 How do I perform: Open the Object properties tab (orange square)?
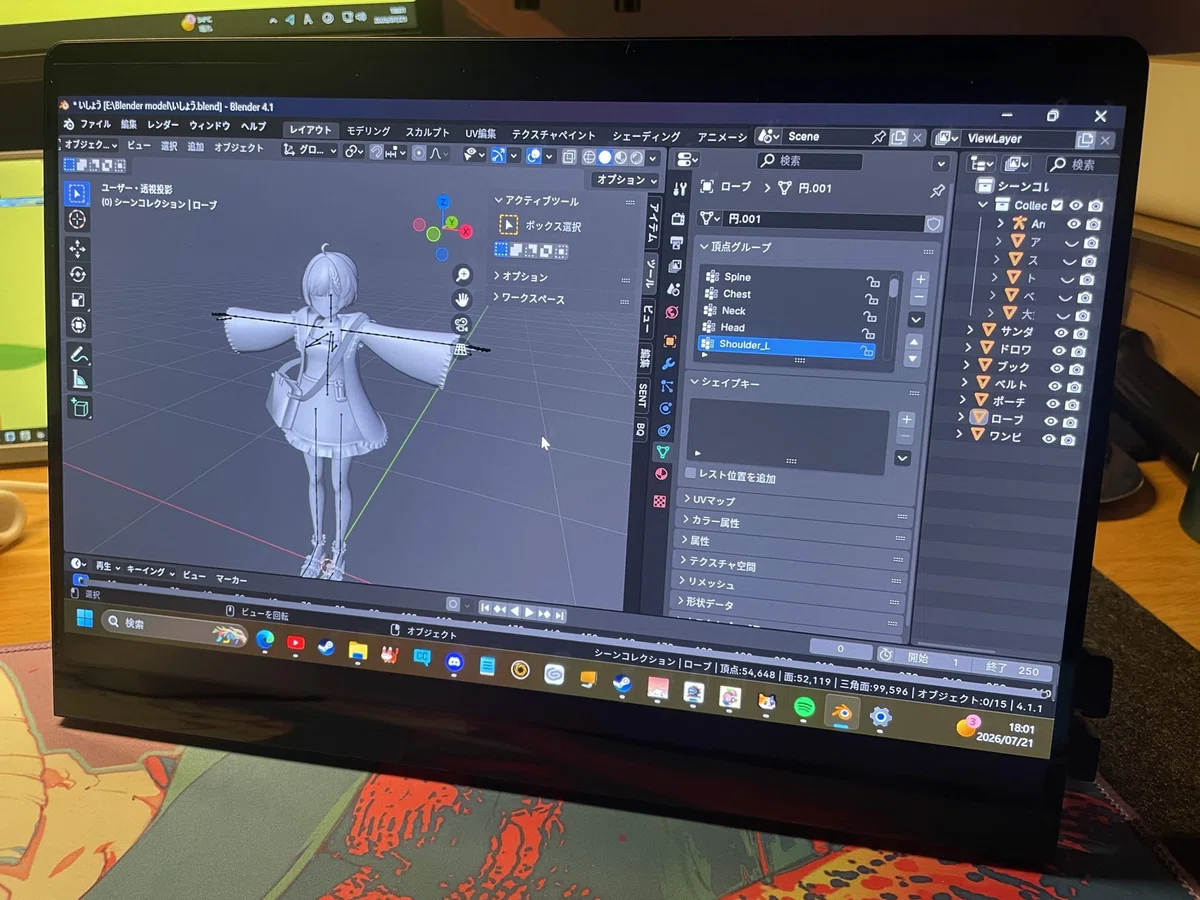click(670, 341)
